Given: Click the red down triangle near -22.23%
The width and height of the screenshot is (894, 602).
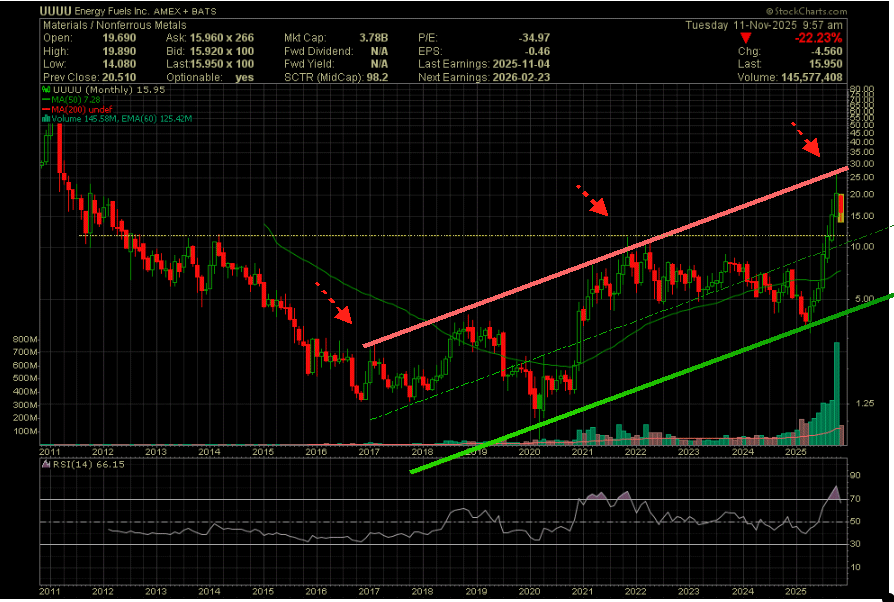Looking at the screenshot, I should click(745, 38).
